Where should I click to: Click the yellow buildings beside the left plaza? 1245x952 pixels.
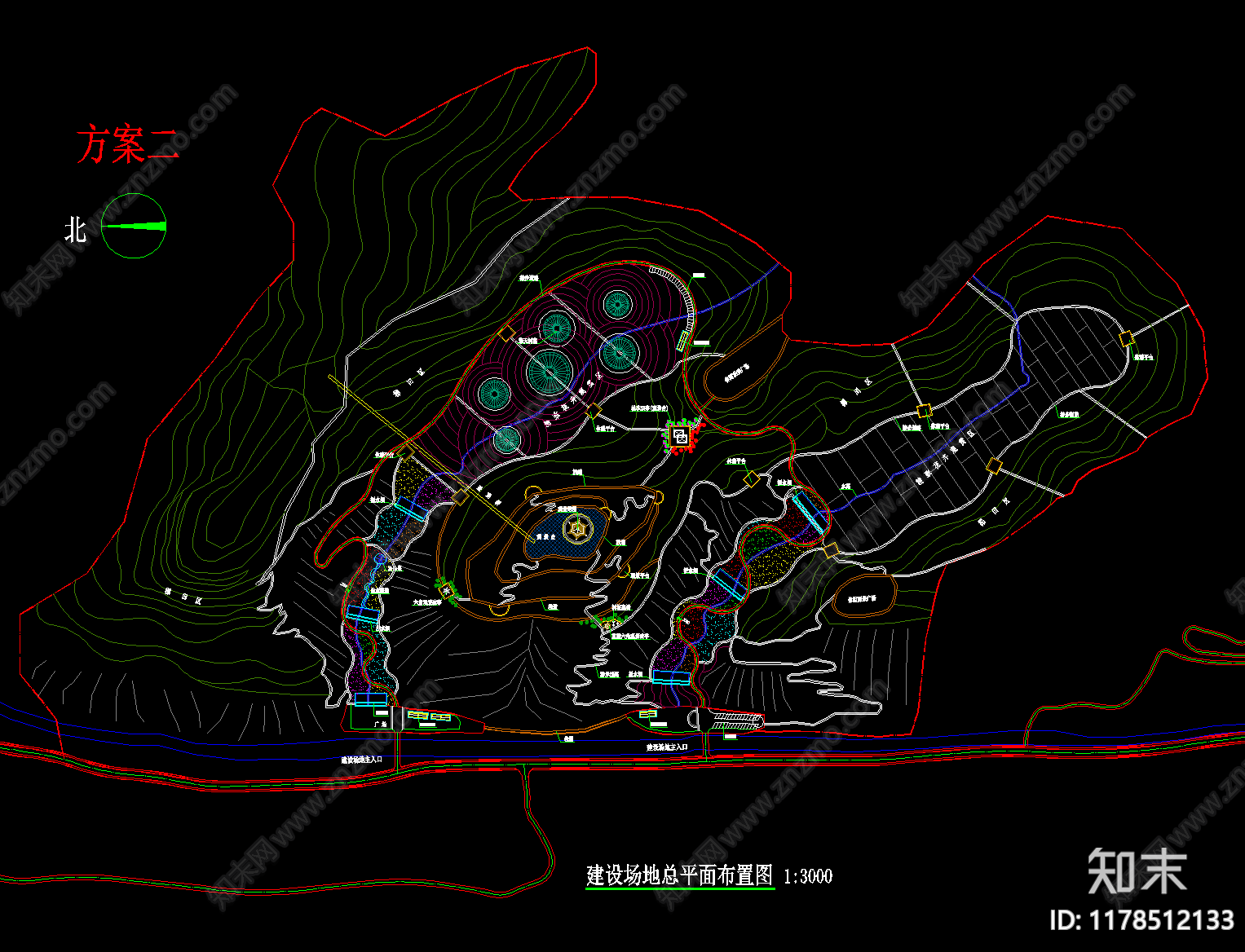(430, 716)
